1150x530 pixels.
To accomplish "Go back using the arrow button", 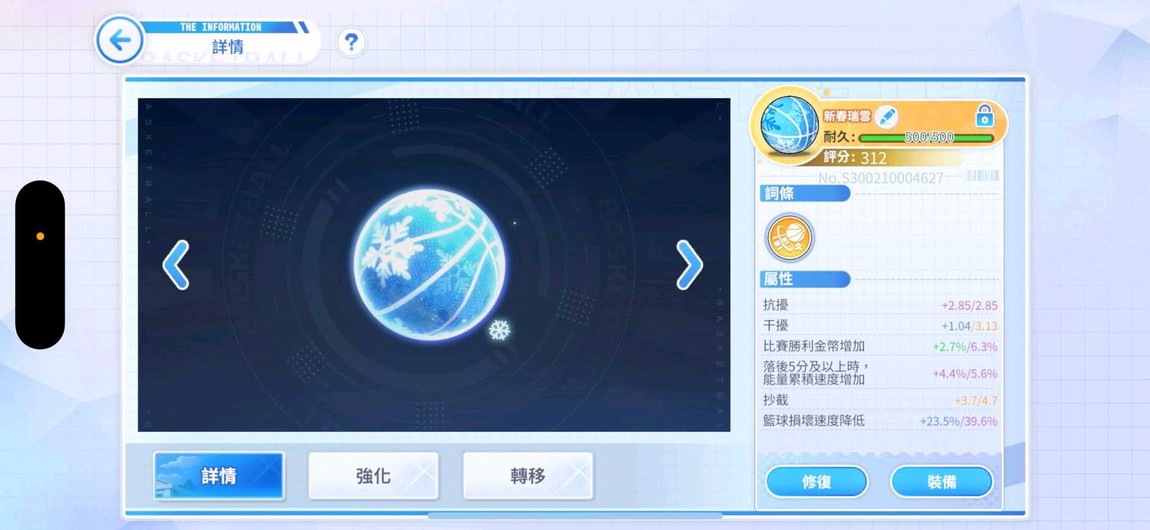I will pos(120,40).
